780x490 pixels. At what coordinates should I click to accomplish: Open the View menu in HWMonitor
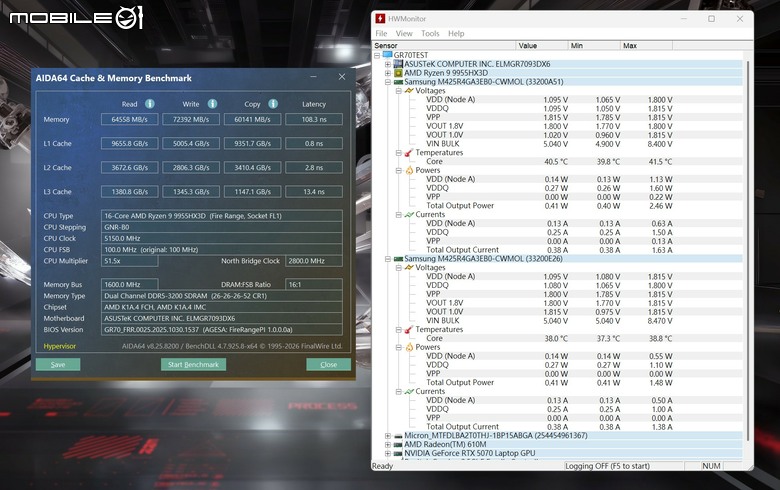click(x=404, y=33)
